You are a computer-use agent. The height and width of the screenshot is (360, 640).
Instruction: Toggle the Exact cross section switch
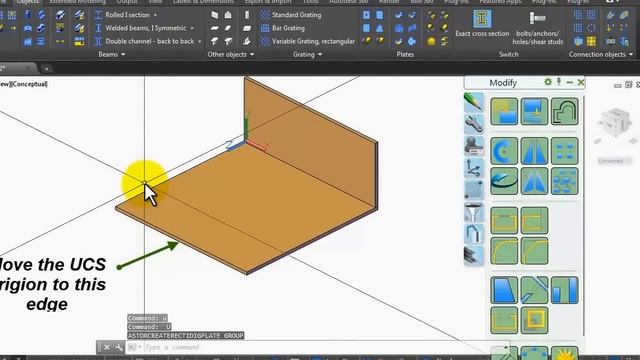pyautogui.click(x=482, y=24)
